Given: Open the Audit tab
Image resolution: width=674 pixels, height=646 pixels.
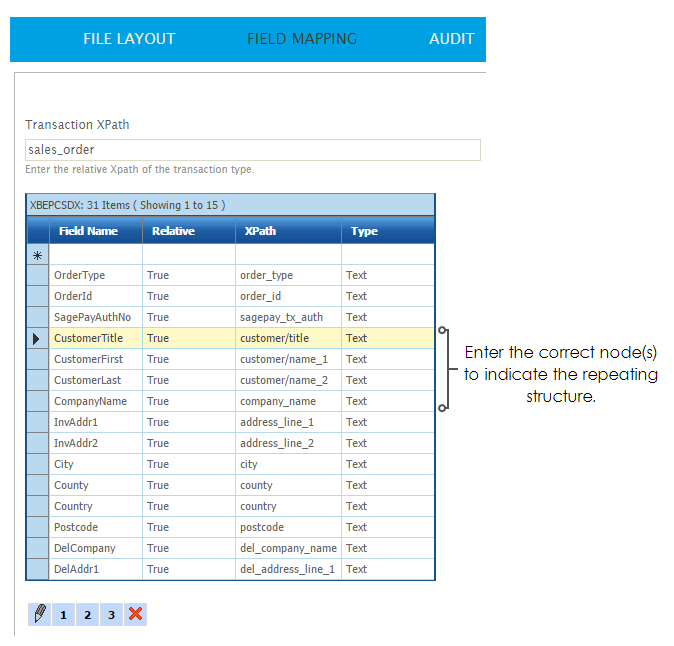Looking at the screenshot, I should click(451, 39).
